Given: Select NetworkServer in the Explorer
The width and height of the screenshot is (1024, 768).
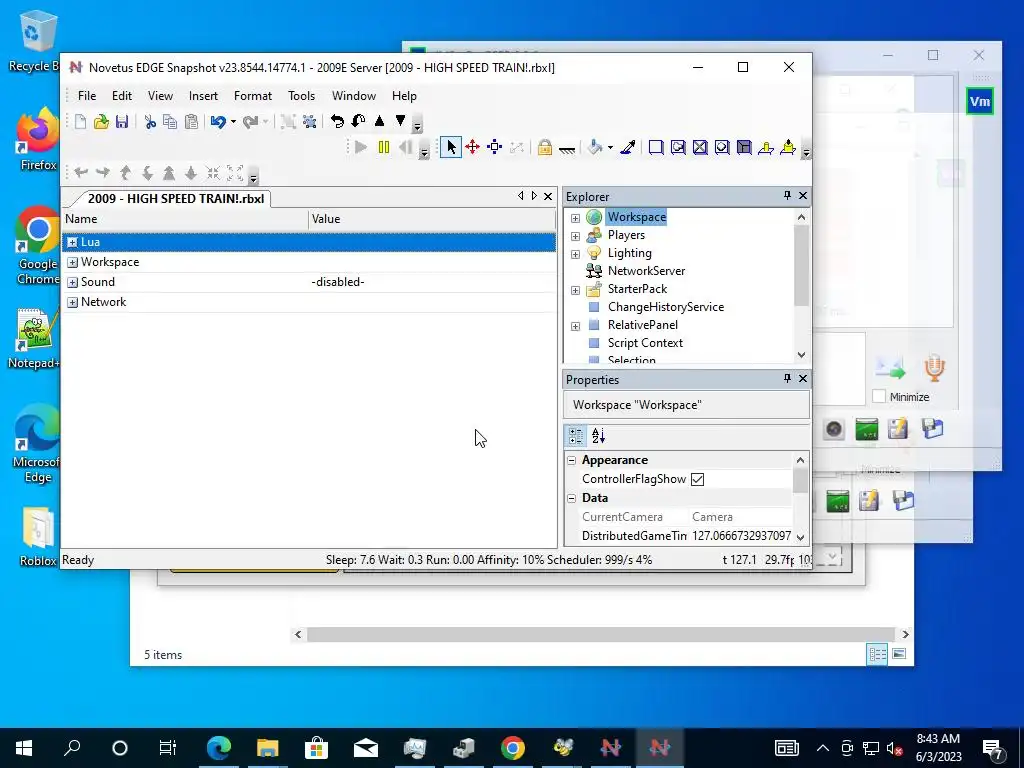Looking at the screenshot, I should tap(646, 271).
